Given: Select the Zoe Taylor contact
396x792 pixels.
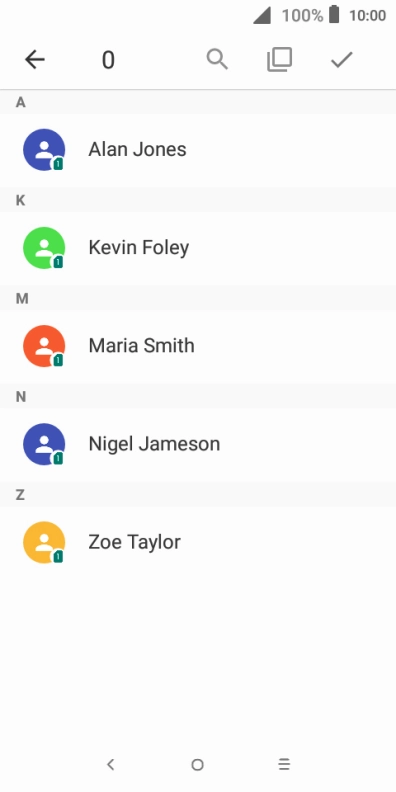Looking at the screenshot, I should point(198,542).
